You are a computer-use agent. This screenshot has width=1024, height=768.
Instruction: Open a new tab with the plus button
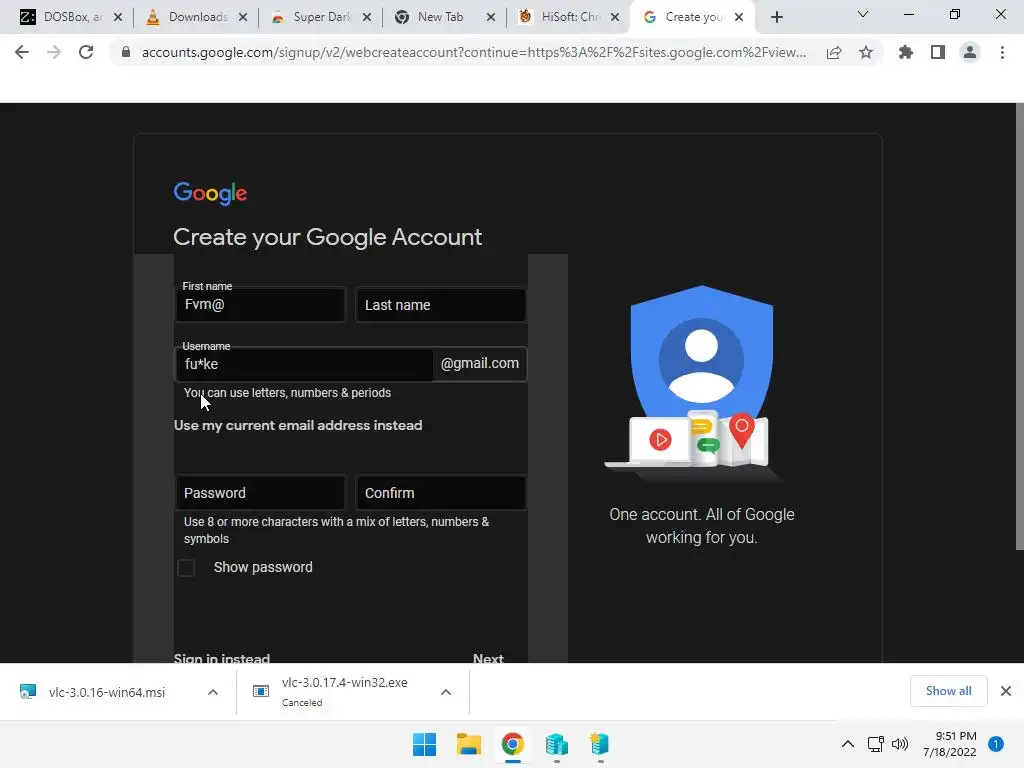(776, 17)
